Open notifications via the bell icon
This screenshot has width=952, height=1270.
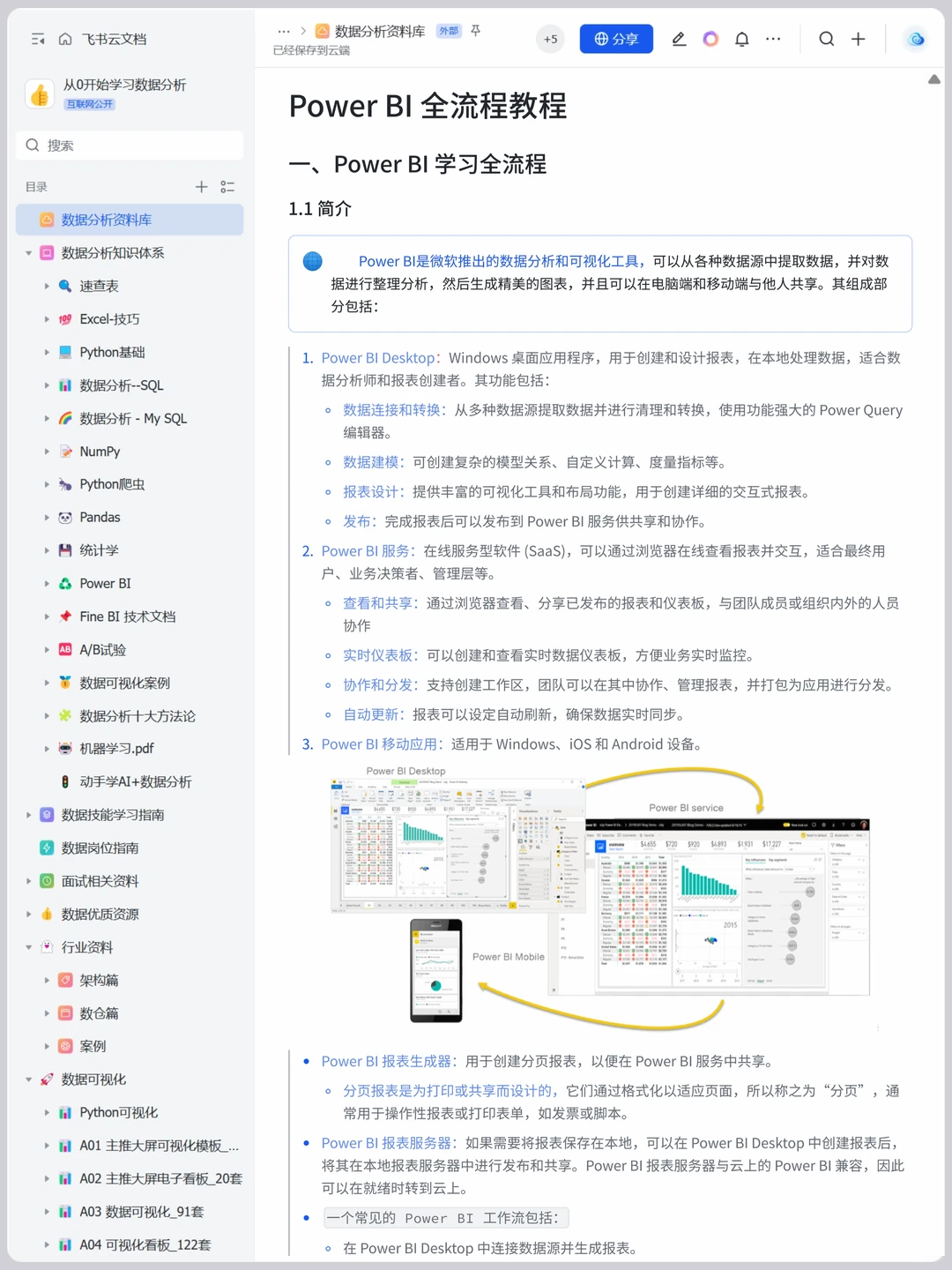741,39
